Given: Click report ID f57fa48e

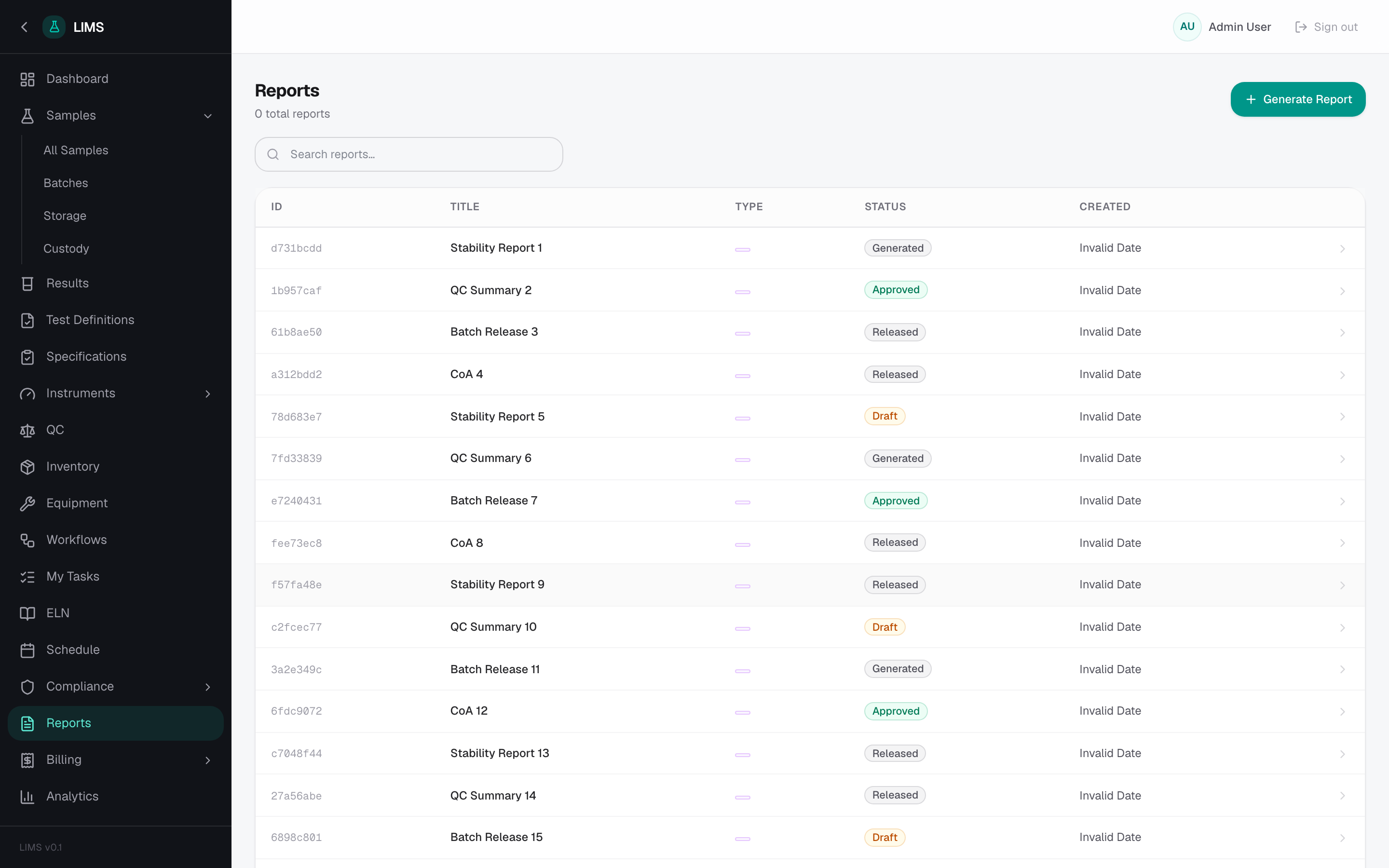Looking at the screenshot, I should pyautogui.click(x=296, y=585).
